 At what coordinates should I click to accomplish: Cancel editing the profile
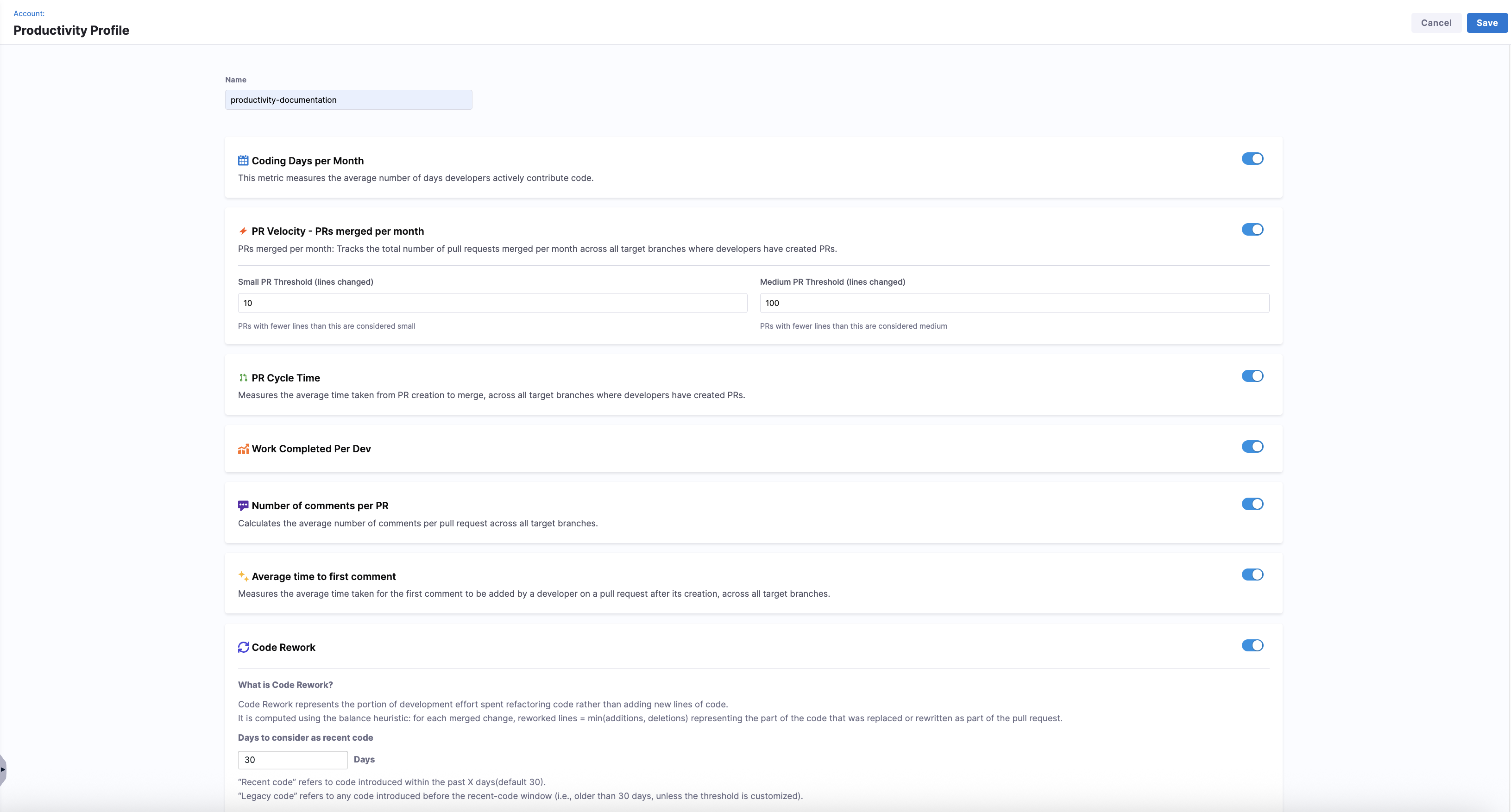1435,23
